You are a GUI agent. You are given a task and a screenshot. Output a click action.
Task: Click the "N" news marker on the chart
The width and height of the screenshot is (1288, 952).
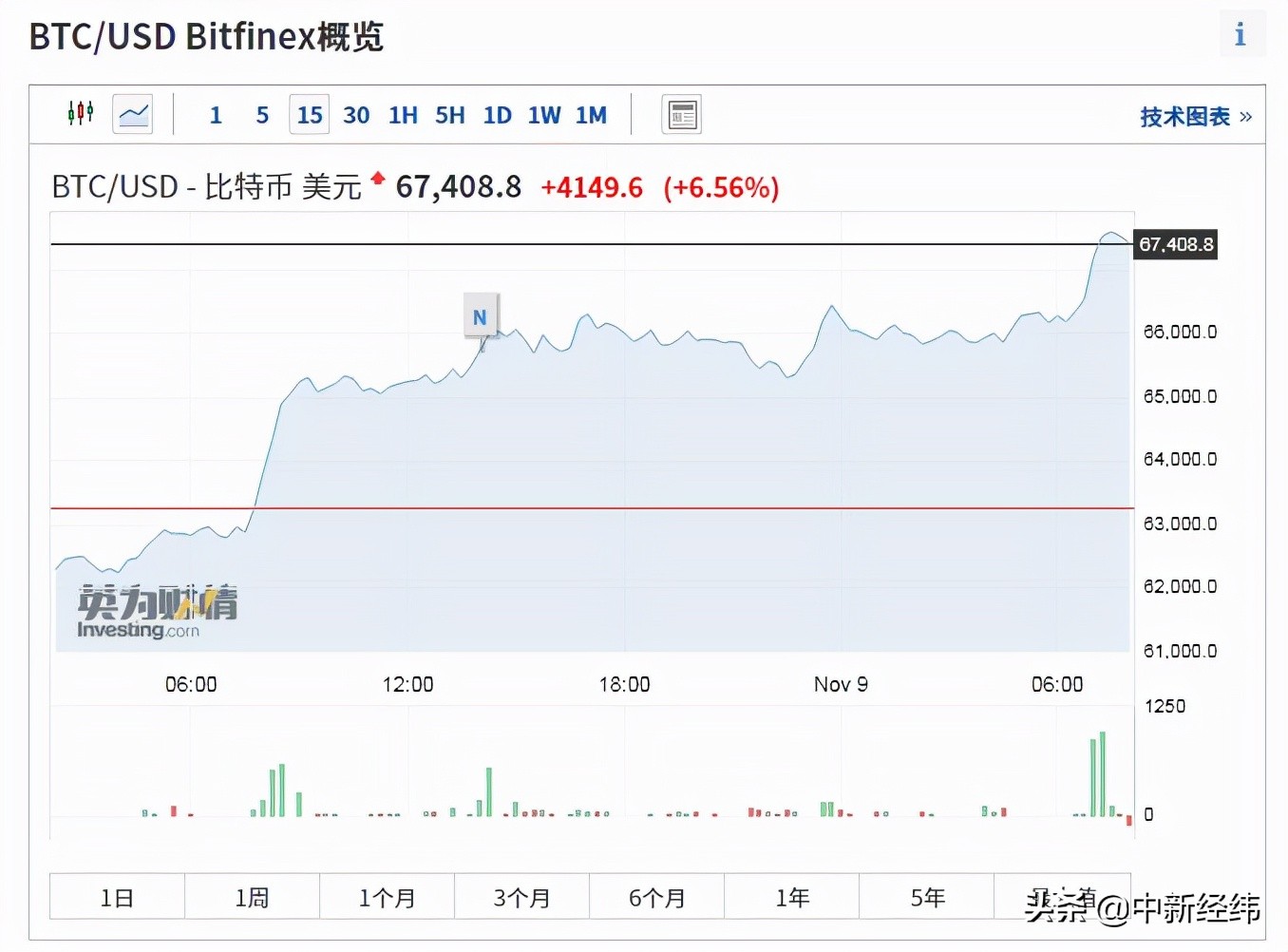click(480, 316)
